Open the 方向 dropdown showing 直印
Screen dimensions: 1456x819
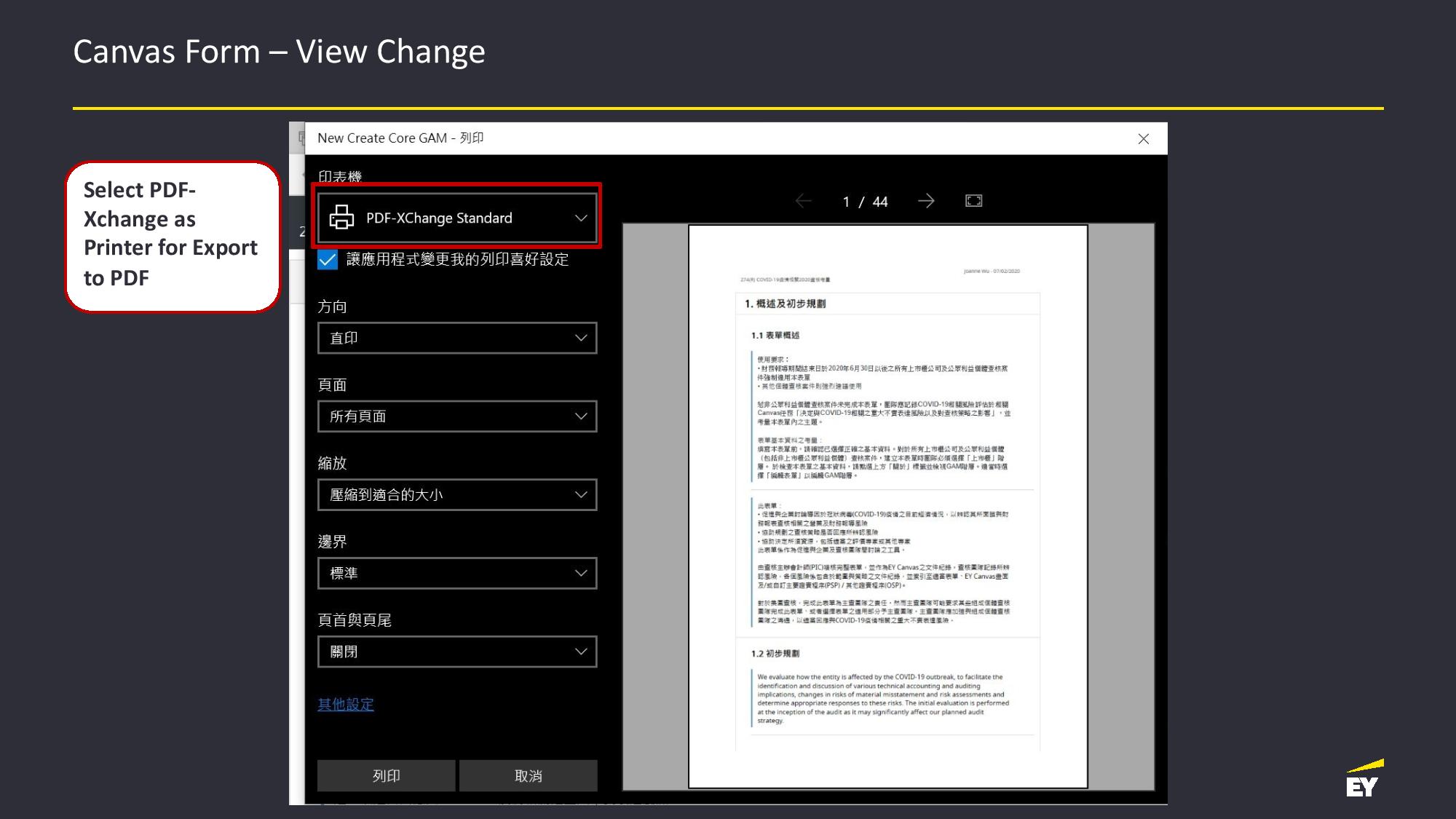457,338
